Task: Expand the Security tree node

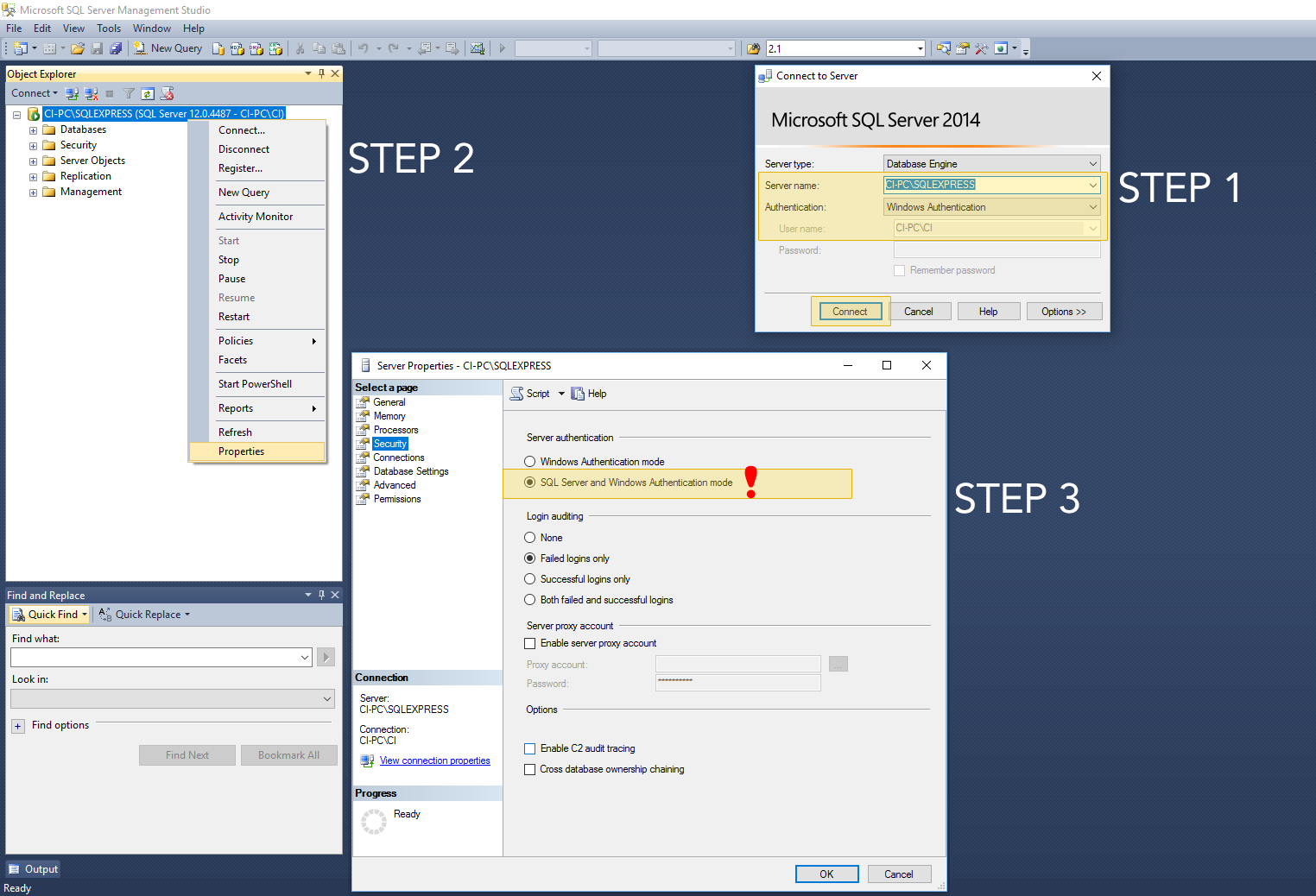Action: pyautogui.click(x=33, y=146)
